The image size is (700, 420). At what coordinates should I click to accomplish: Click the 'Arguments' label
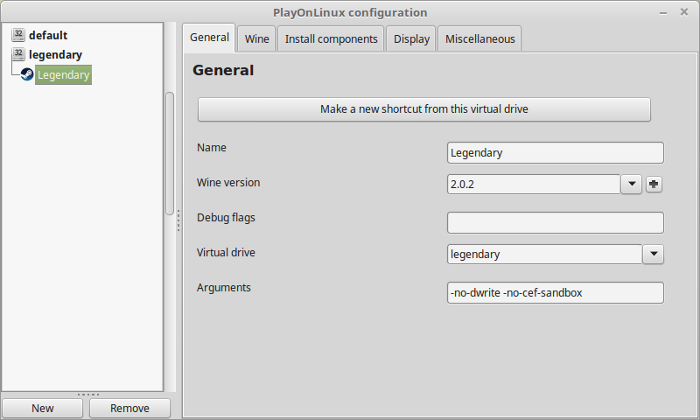224,288
